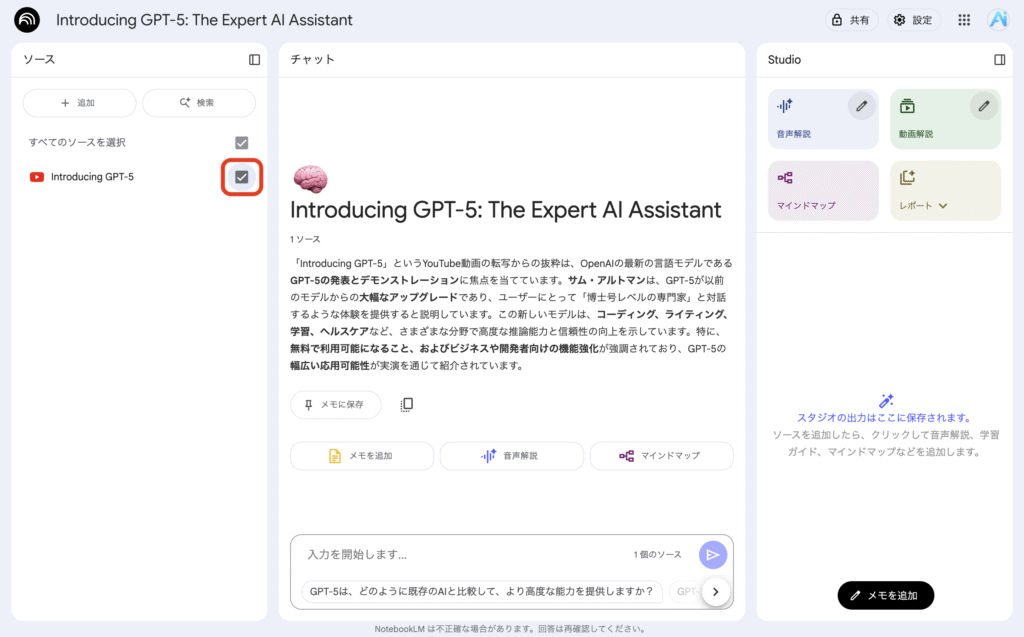Click the black メモを追加 button in Studio
The width and height of the screenshot is (1024, 637).
point(886,595)
